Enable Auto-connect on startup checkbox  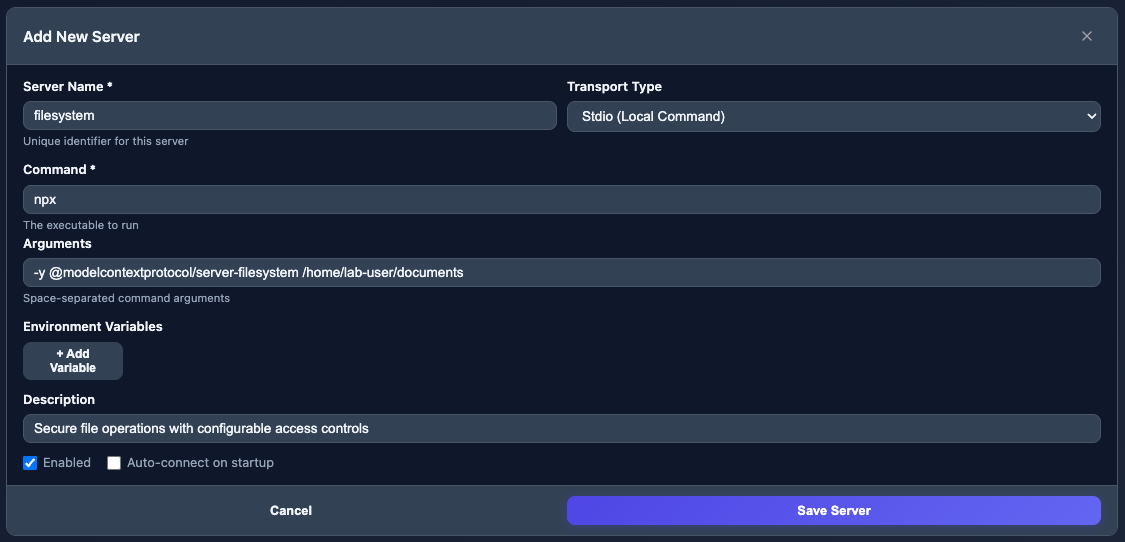coord(114,463)
